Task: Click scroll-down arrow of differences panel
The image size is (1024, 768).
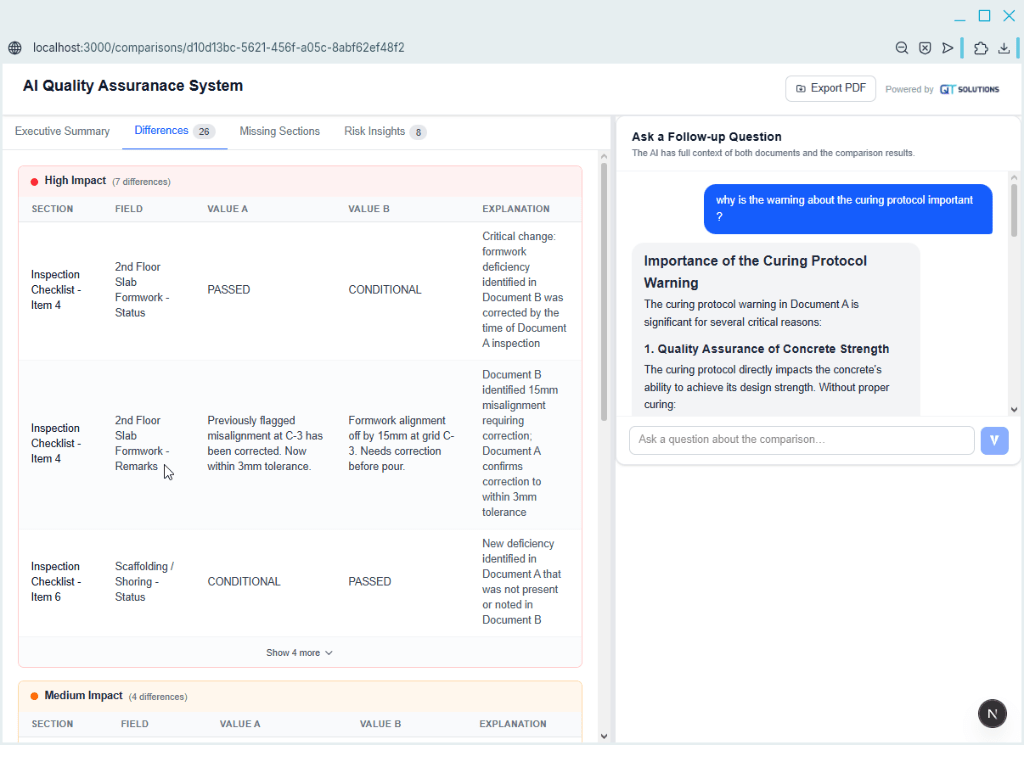Action: coord(603,736)
